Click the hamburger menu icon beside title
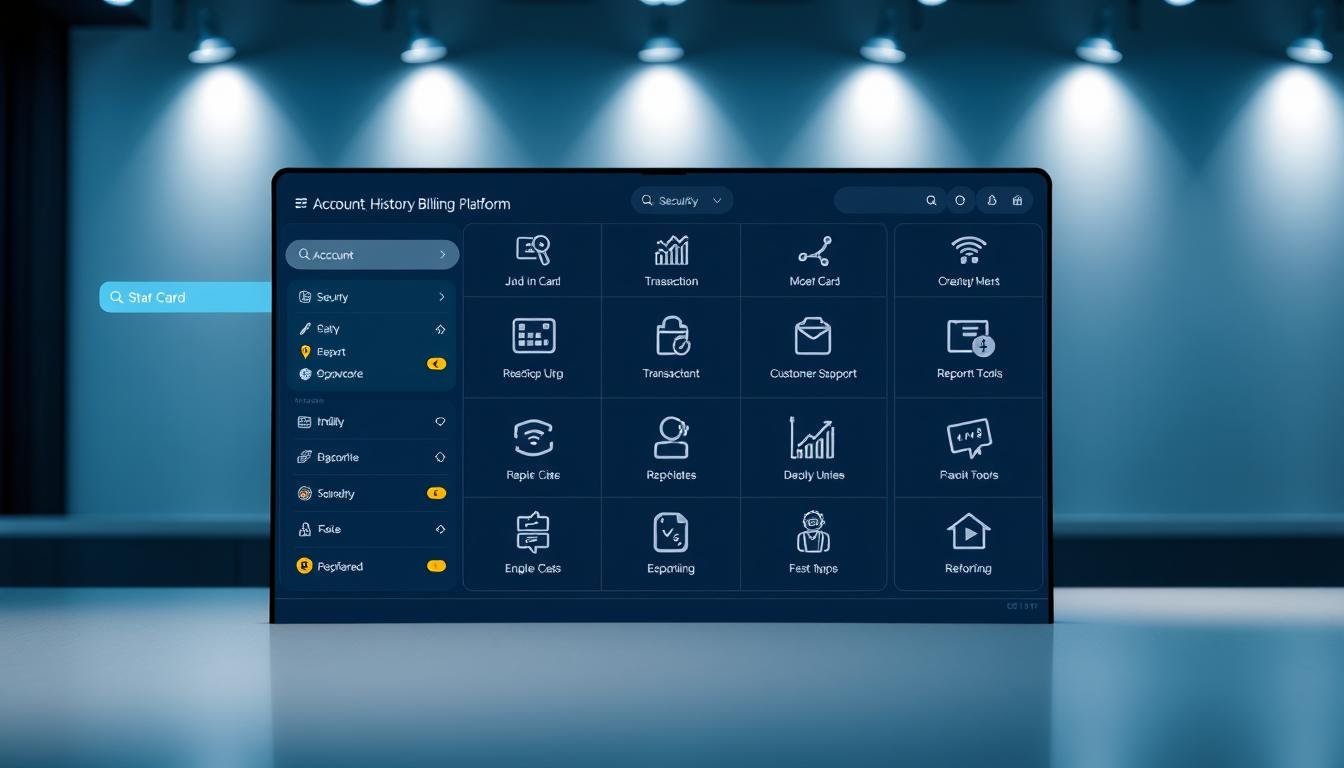The height and width of the screenshot is (768, 1344). click(300, 203)
